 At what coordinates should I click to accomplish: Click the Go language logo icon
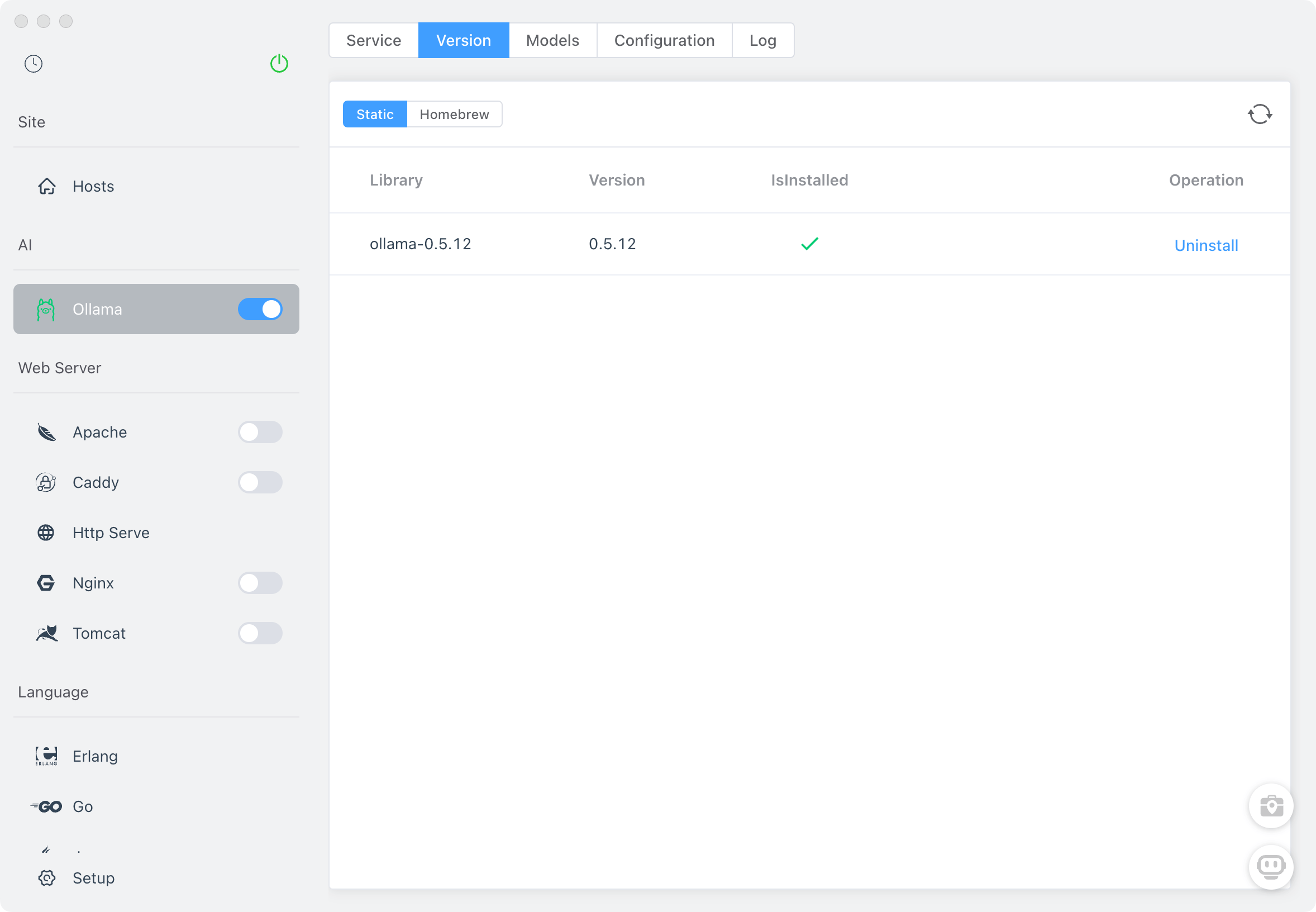(x=46, y=806)
